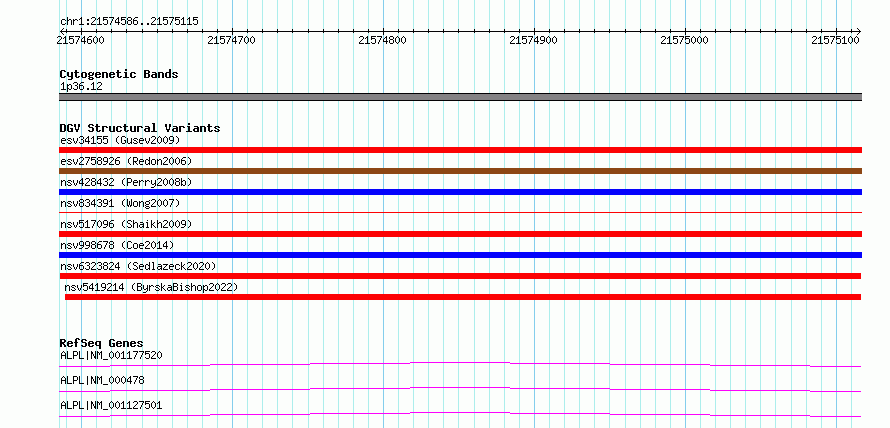The height and width of the screenshot is (428, 890).
Task: Select the blue nsv998678 variant bar
Action: pyautogui.click(x=460, y=255)
